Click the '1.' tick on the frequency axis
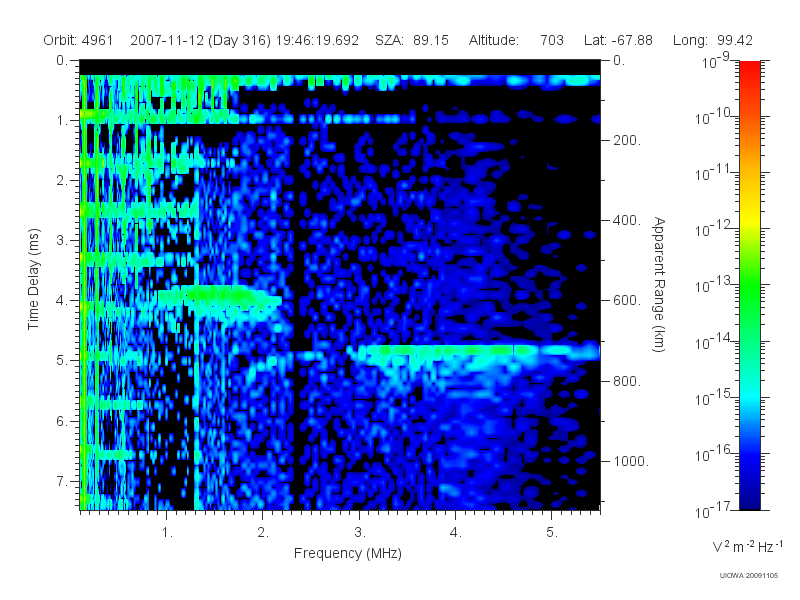The image size is (800, 600). tap(167, 533)
